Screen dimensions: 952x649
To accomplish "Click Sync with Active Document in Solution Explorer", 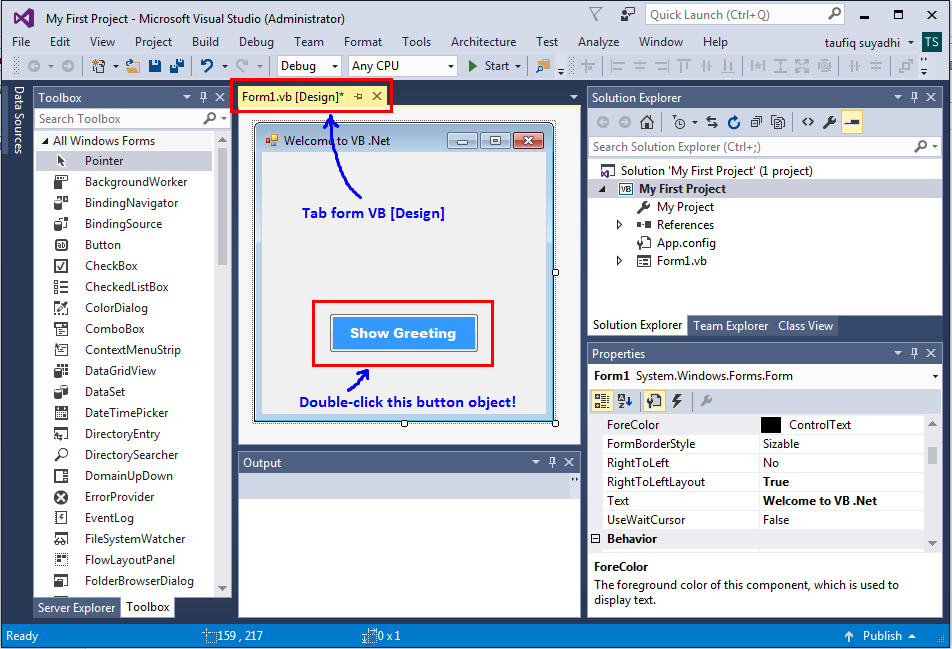I will (711, 121).
